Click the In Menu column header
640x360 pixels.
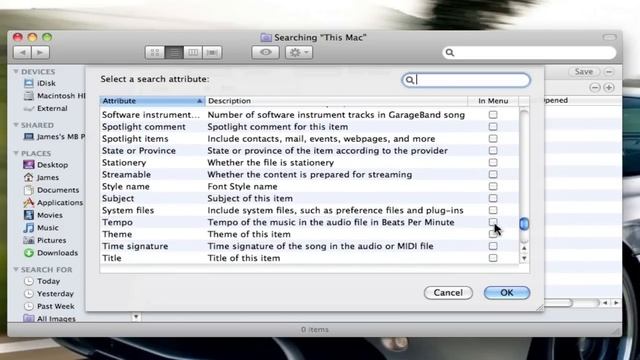point(493,101)
